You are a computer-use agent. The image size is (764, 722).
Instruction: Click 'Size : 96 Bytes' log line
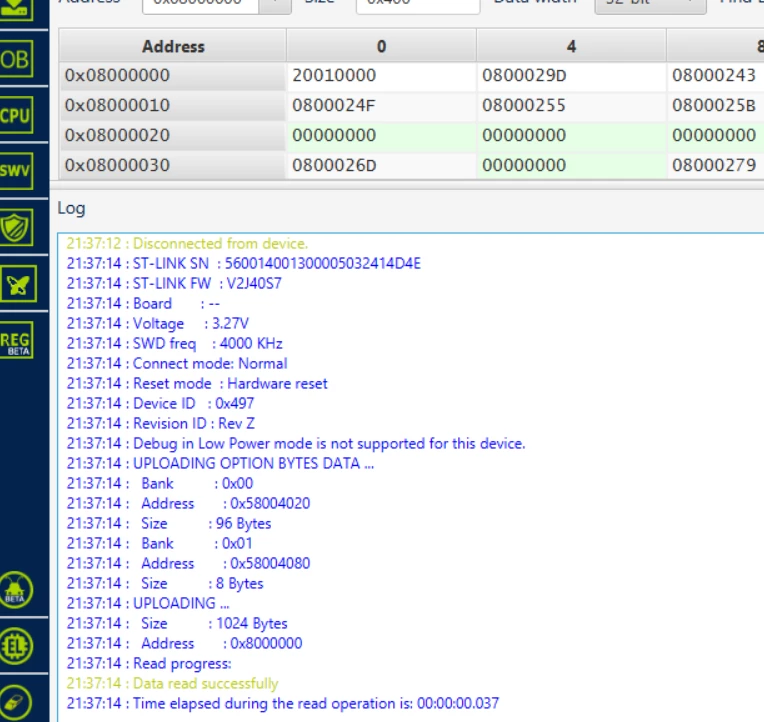coord(169,523)
